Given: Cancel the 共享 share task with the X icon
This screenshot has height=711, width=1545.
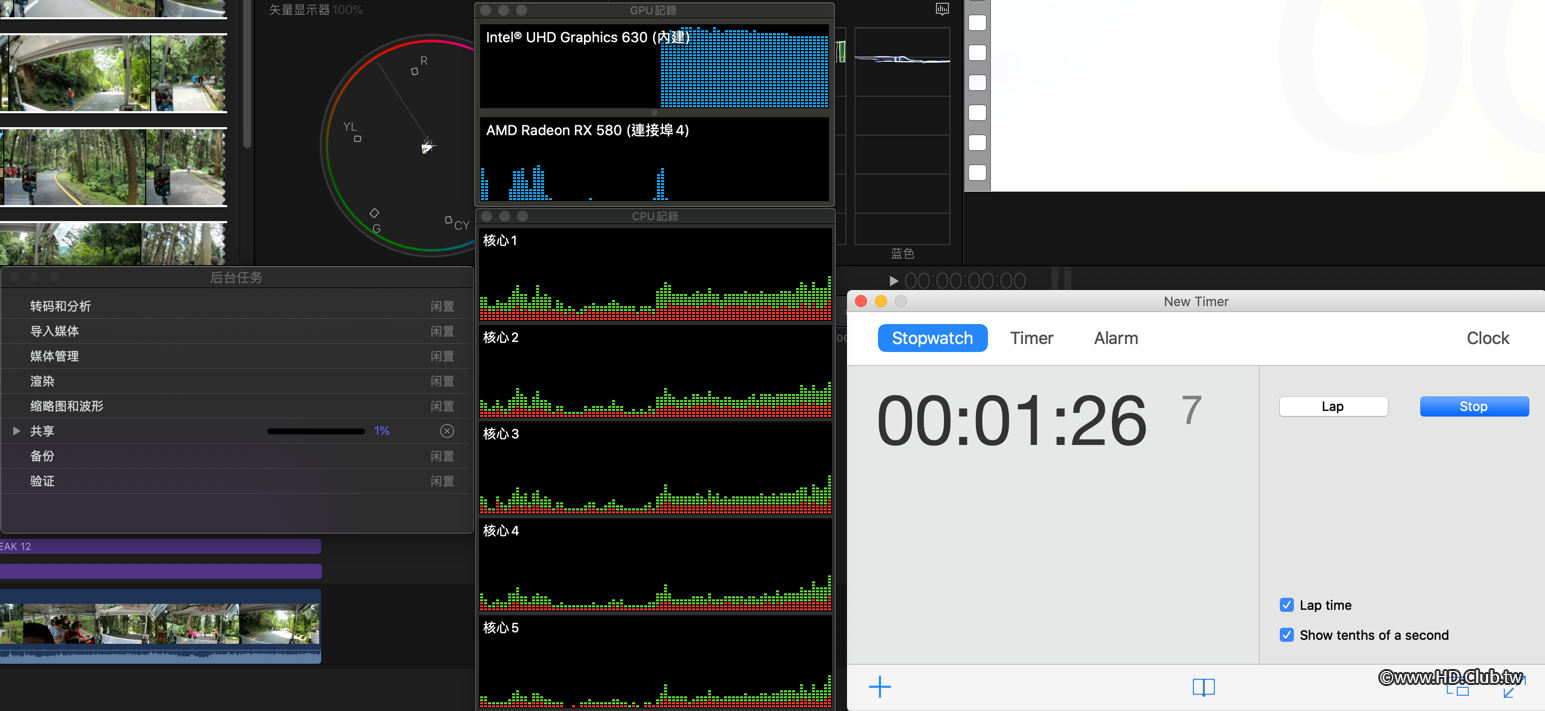Looking at the screenshot, I should click(447, 431).
